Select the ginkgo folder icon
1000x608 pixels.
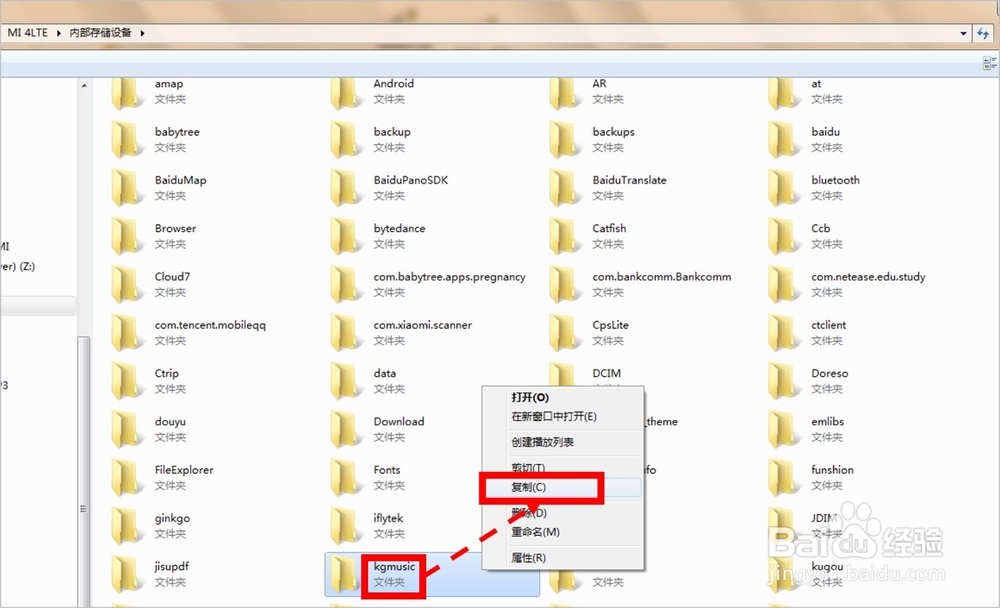pyautogui.click(x=126, y=526)
